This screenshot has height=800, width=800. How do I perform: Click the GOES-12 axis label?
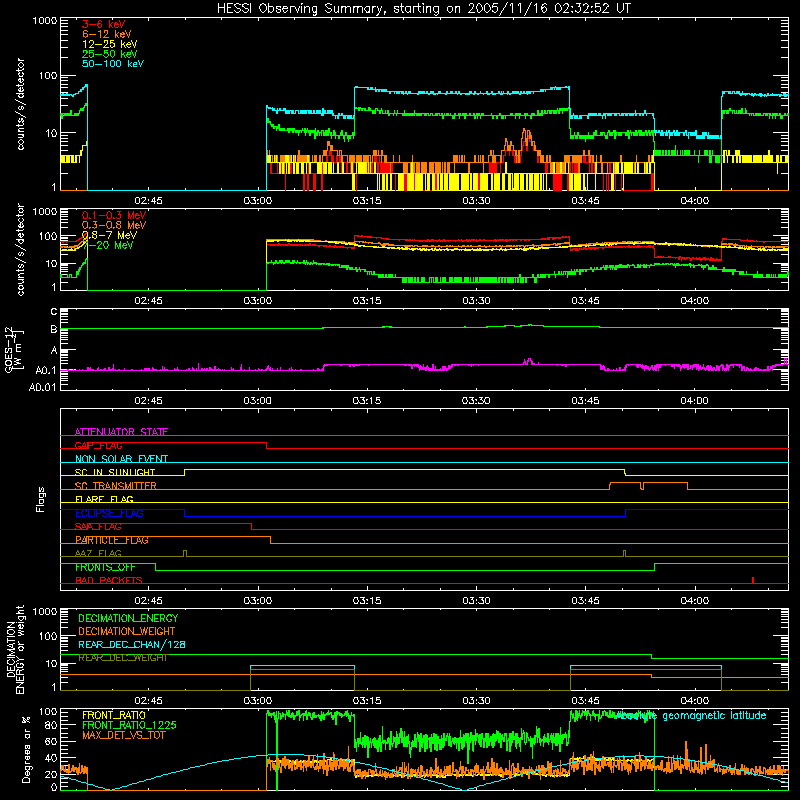(x=13, y=349)
